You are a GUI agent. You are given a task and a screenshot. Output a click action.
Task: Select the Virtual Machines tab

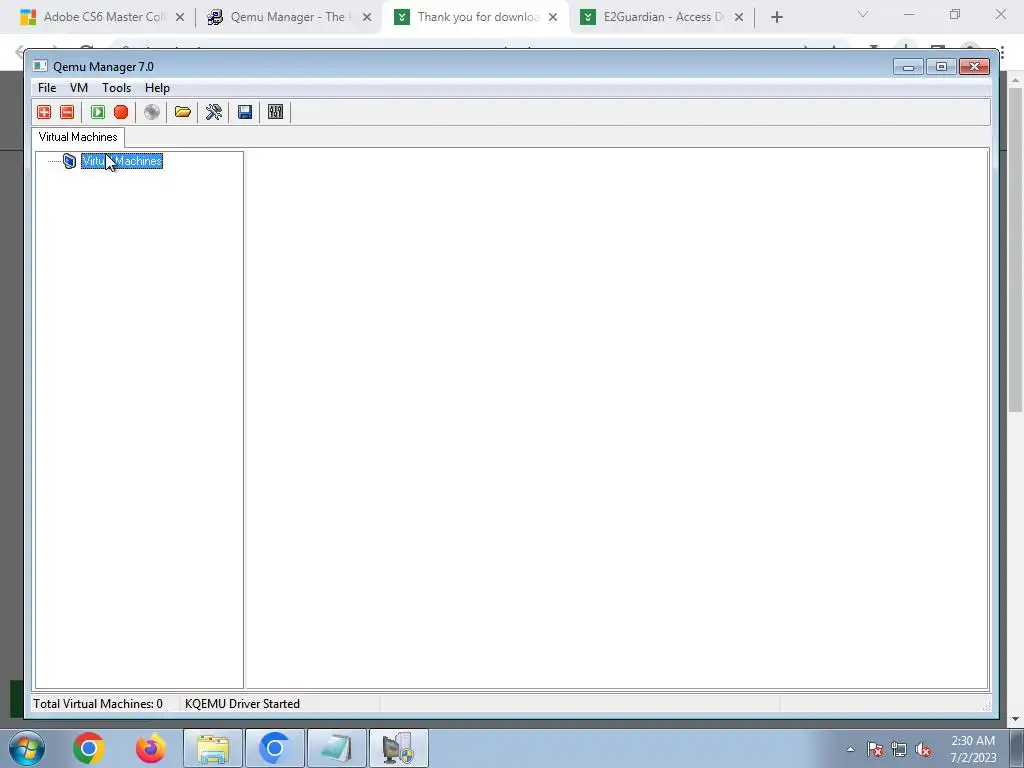(x=78, y=137)
